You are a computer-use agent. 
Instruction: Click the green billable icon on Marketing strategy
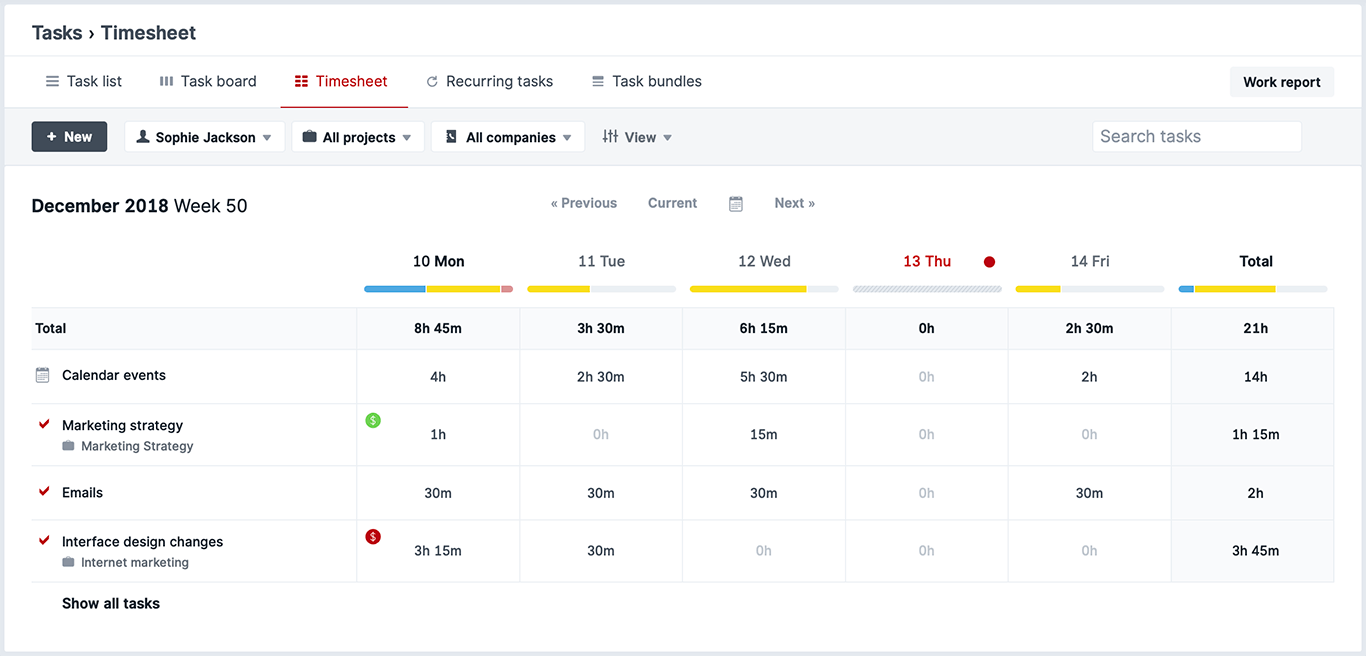373,420
